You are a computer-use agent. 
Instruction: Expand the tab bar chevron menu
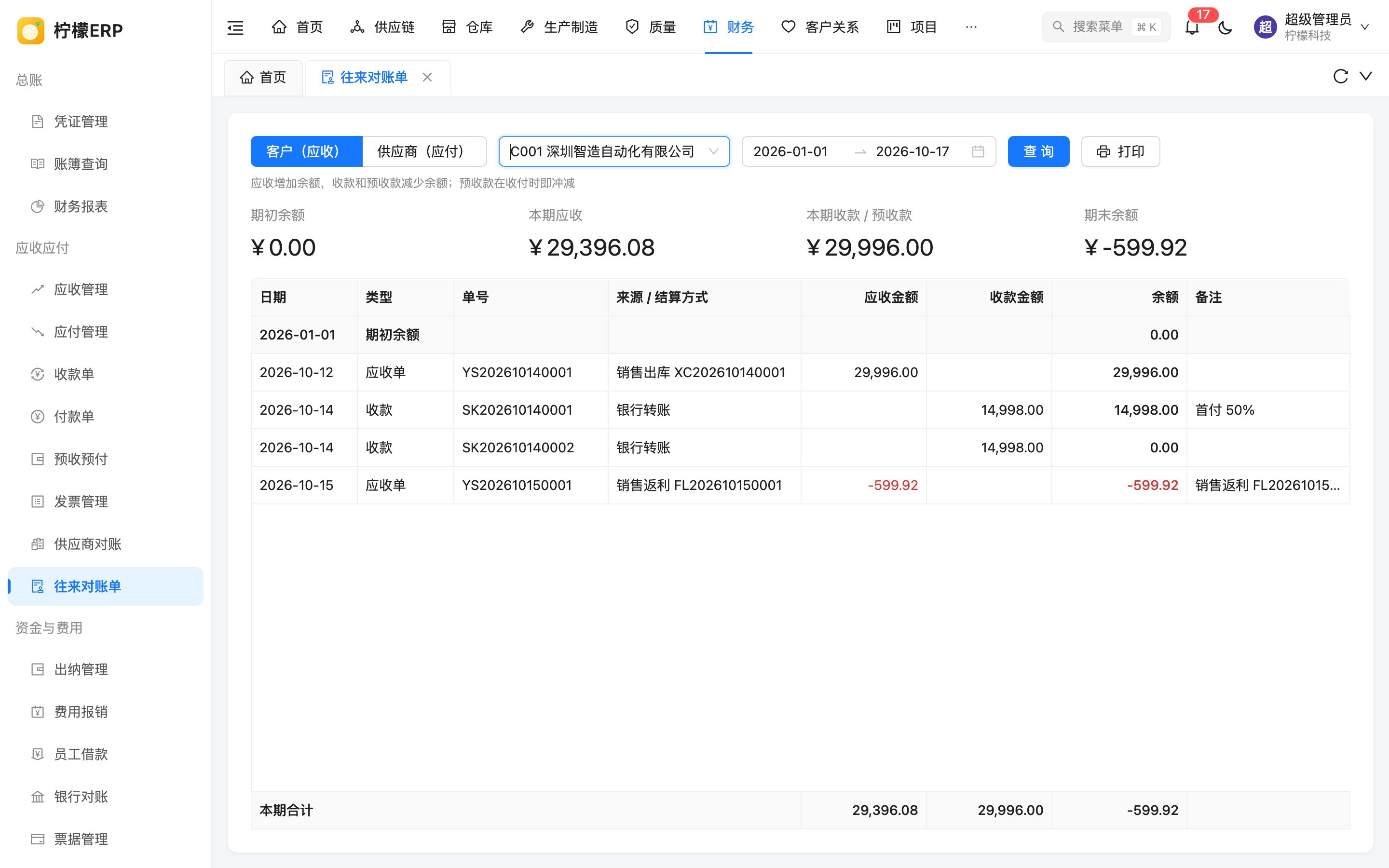click(x=1366, y=76)
